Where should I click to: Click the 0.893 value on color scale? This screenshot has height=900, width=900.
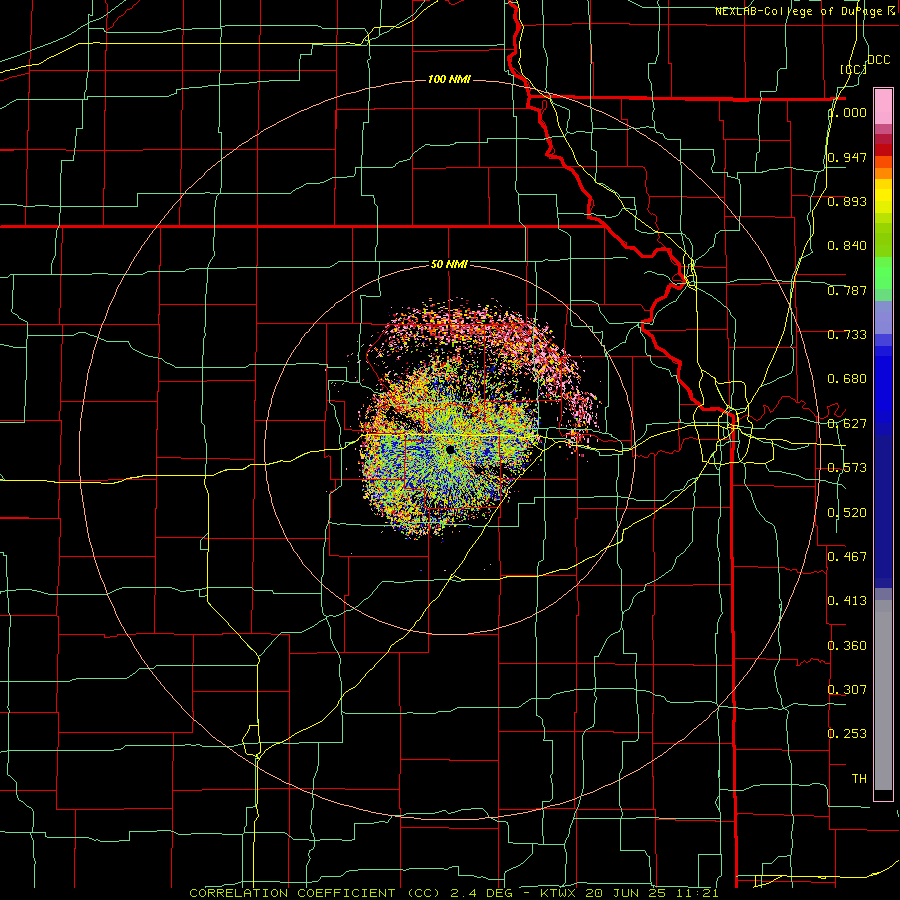(847, 201)
